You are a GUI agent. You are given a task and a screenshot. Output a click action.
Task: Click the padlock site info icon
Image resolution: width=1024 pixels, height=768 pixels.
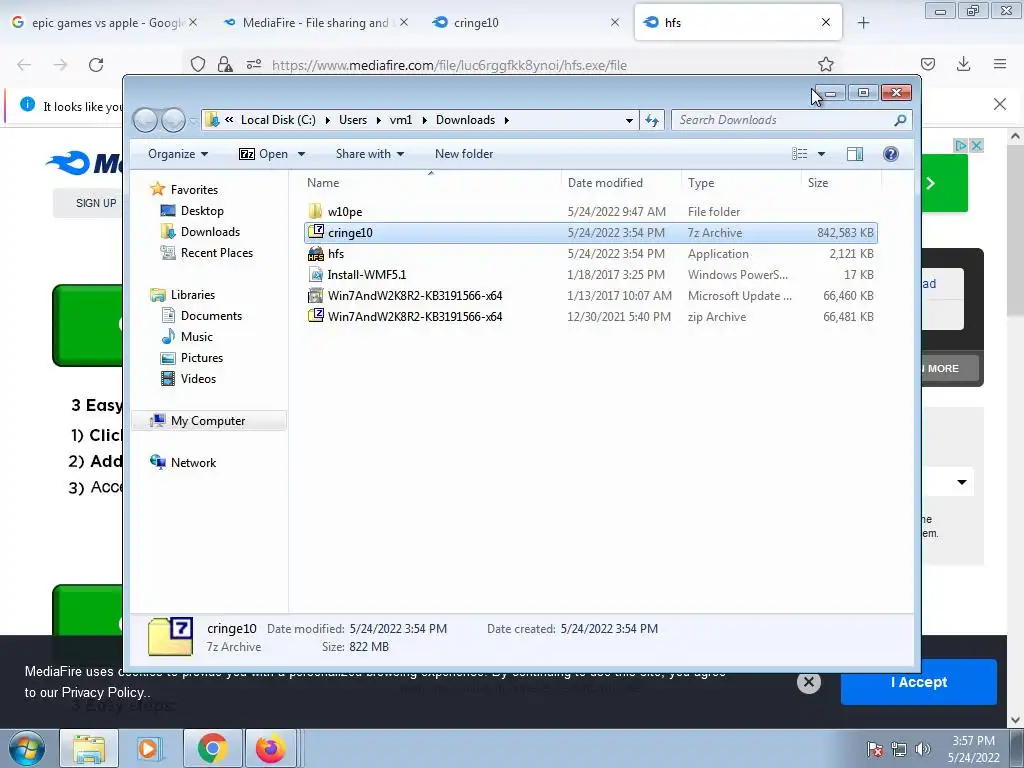click(225, 65)
